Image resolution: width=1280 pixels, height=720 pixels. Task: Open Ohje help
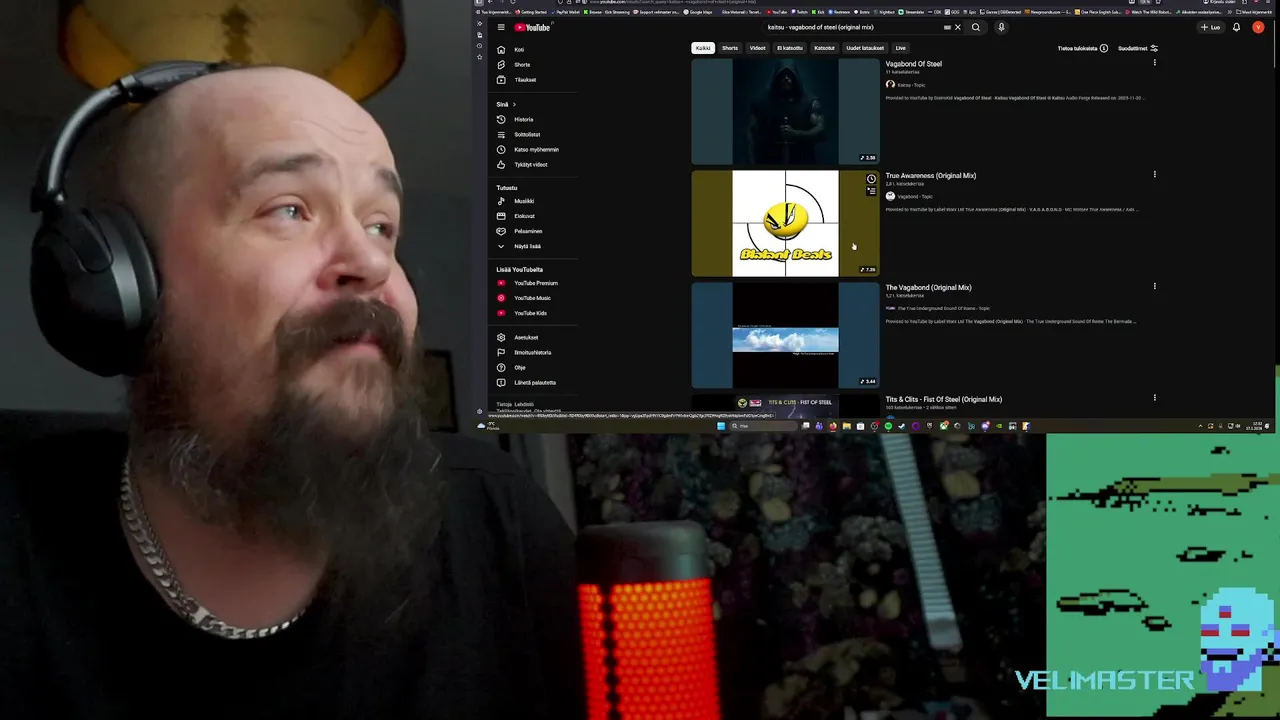[x=519, y=367]
